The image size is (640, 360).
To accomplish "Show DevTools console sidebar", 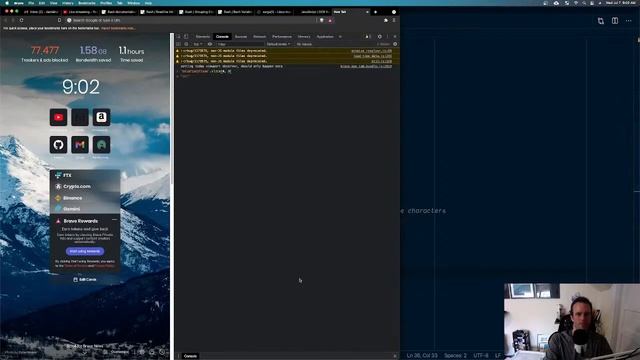I will (178, 44).
